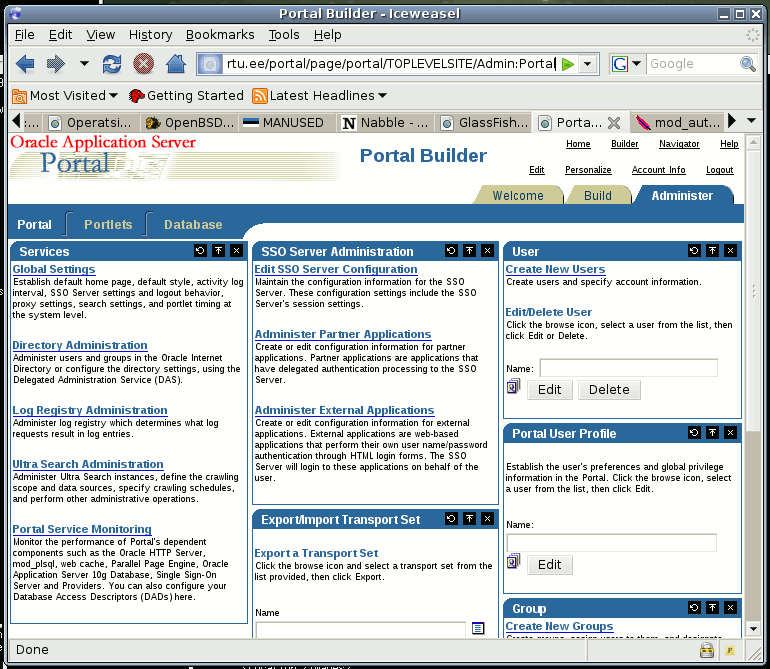Switch to the MANUSED tab
The image size is (770, 669).
[x=287, y=123]
